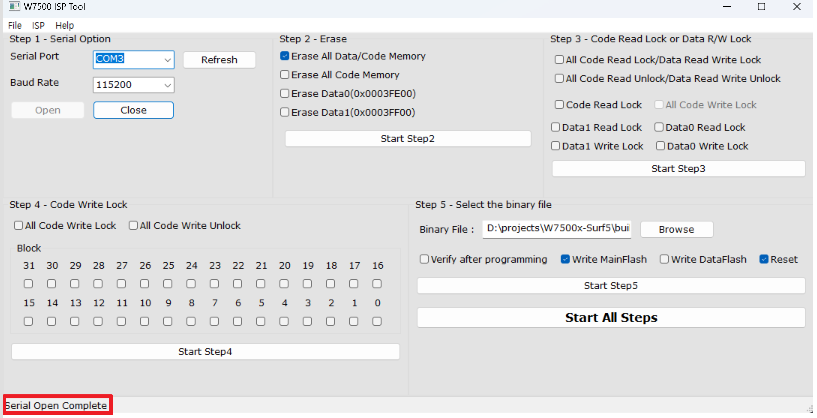Click the Binary File path field

[x=557, y=229]
